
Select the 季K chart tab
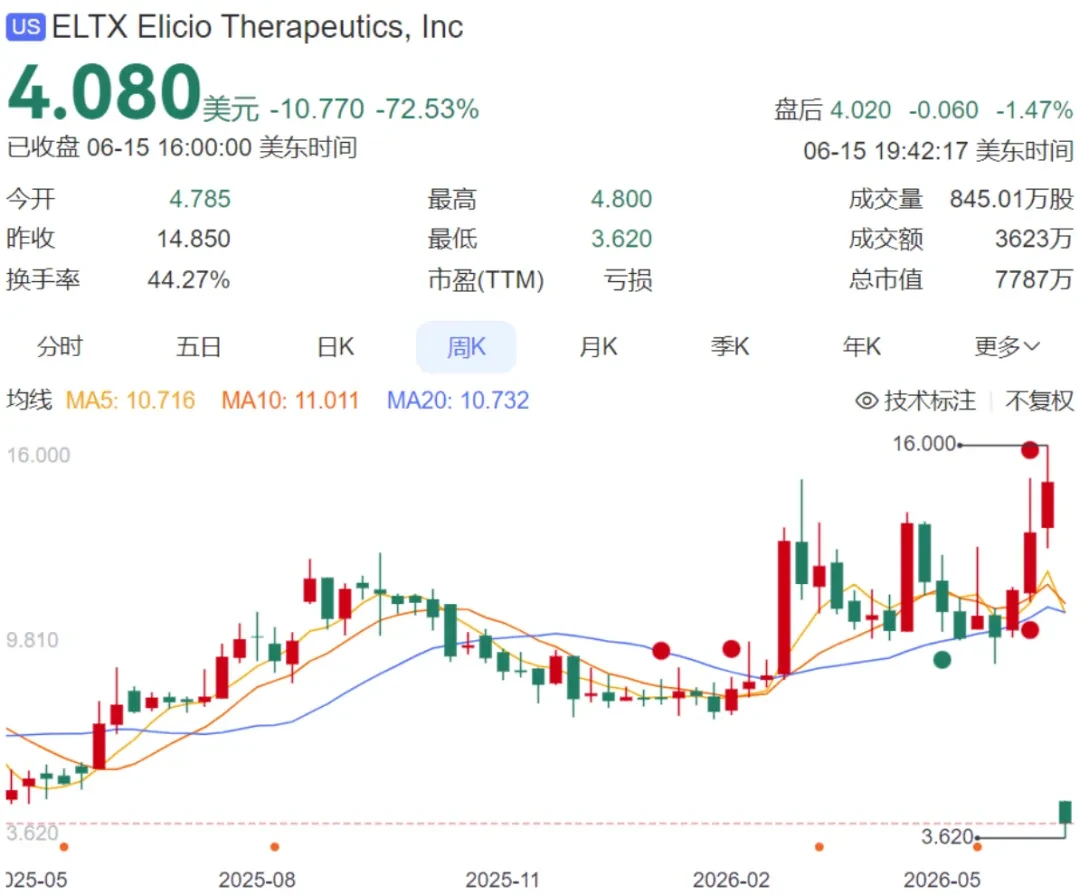[730, 346]
